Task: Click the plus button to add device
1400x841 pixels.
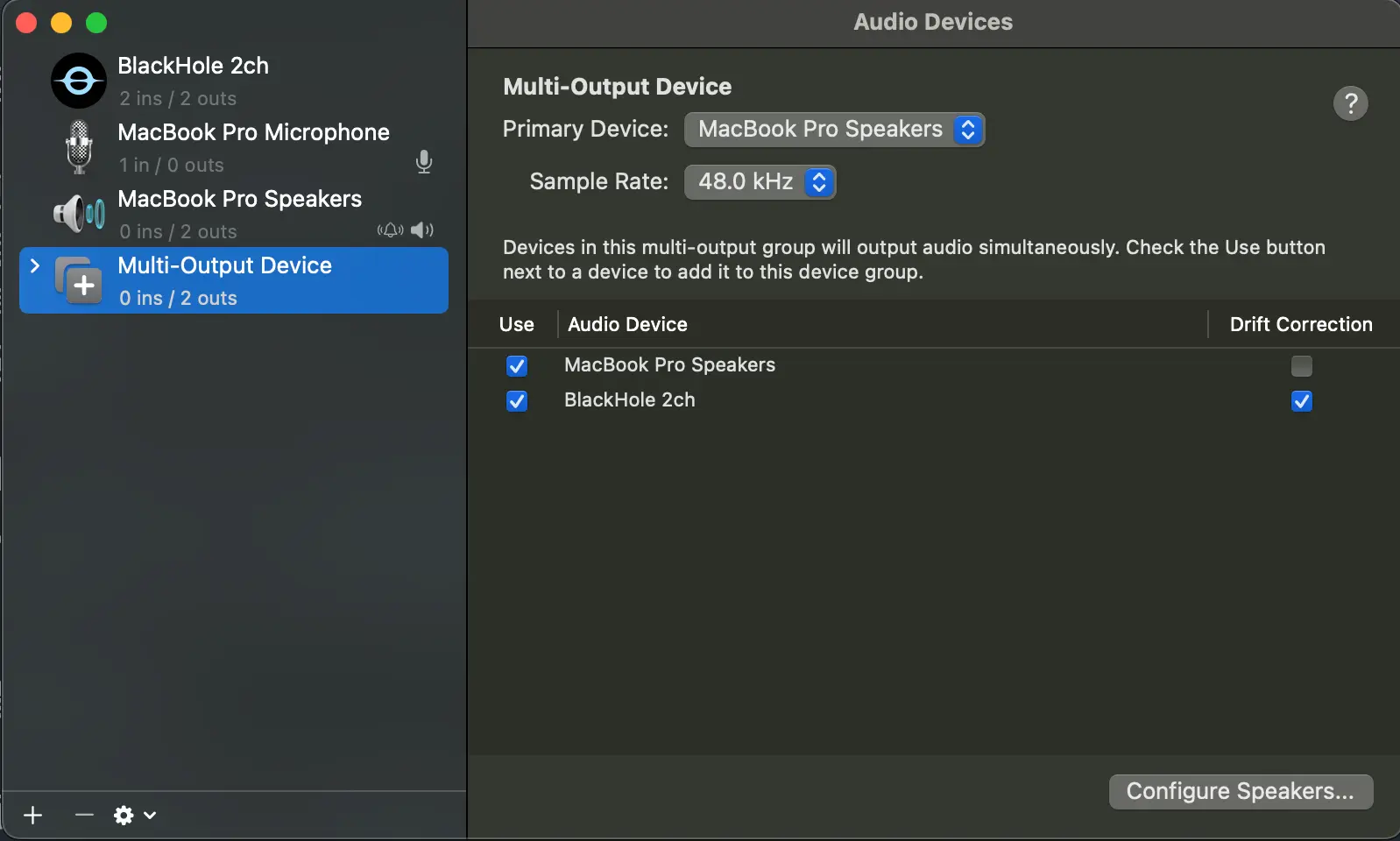Action: (33, 816)
